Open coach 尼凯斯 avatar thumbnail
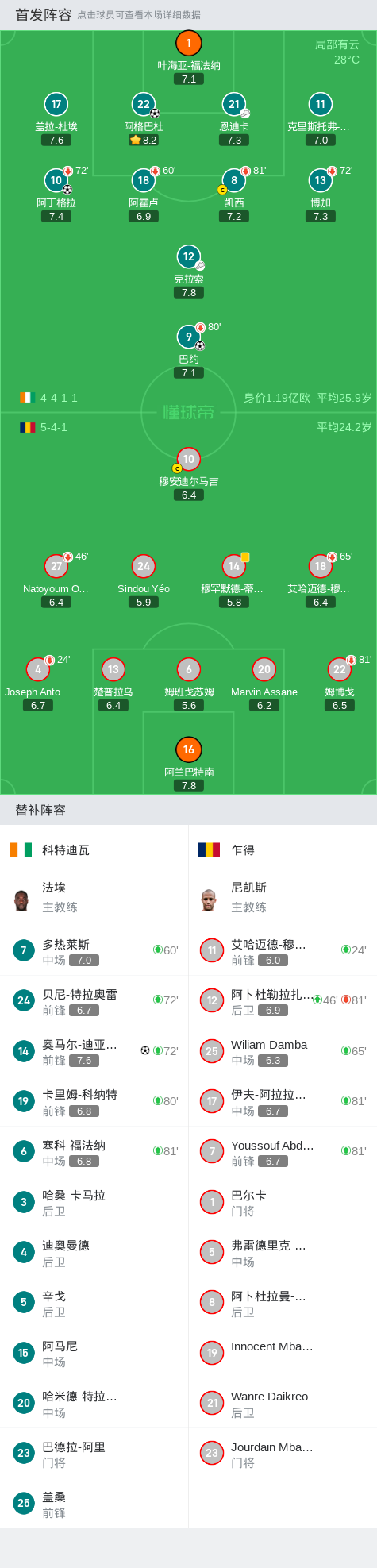This screenshot has height=1568, width=377. [209, 900]
